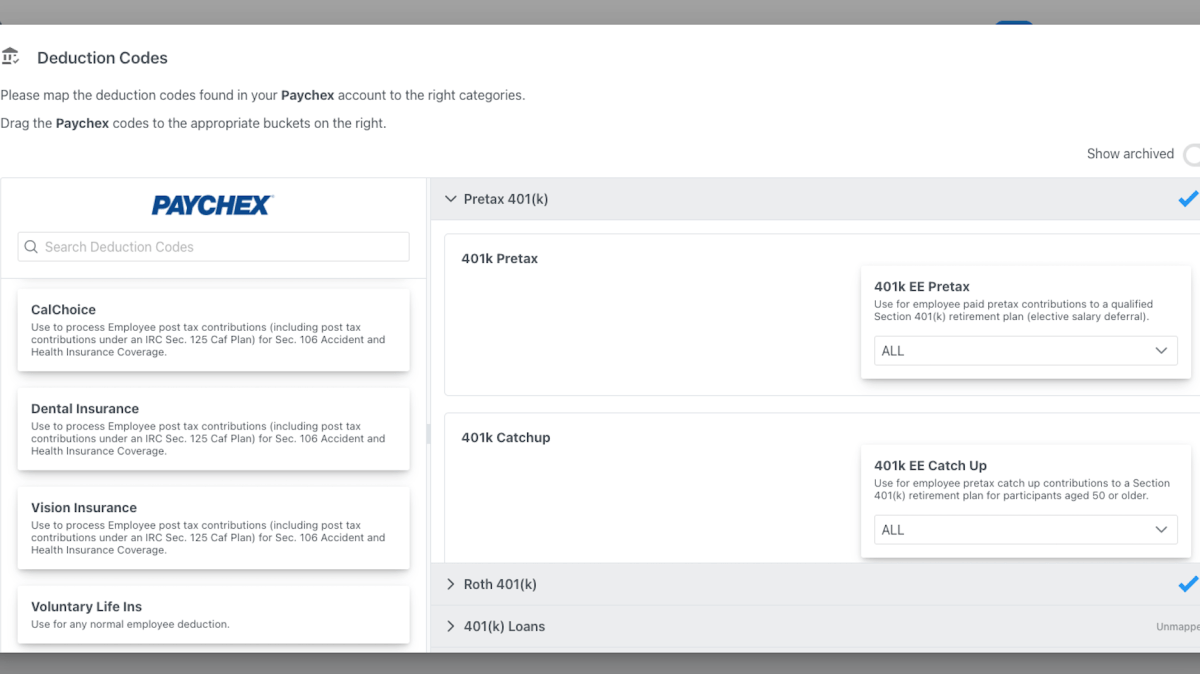Screen dimensions: 1200x674
Task: Select the Voluntary Life Ins card
Action: point(213,614)
